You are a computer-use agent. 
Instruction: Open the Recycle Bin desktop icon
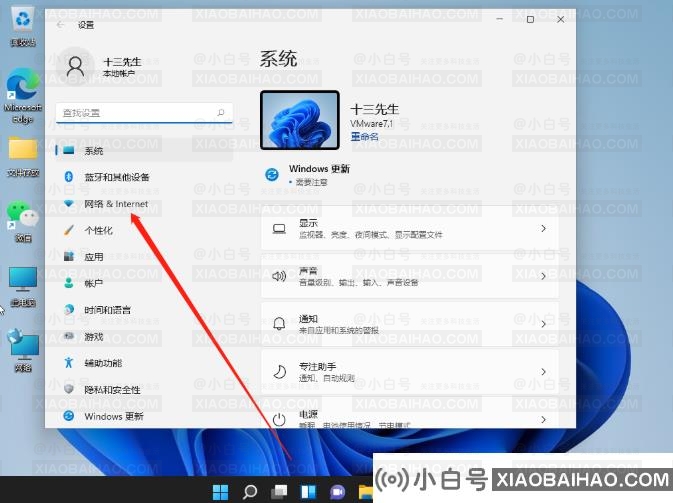22,27
